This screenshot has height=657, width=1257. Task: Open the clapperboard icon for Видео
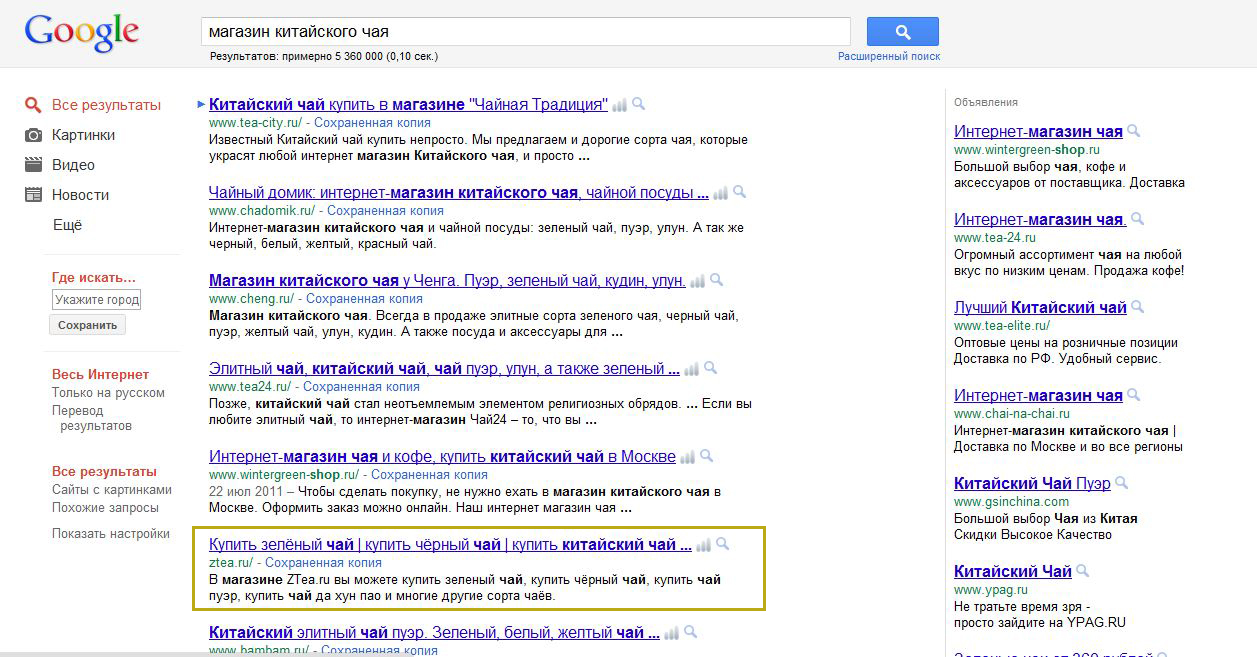(34, 165)
